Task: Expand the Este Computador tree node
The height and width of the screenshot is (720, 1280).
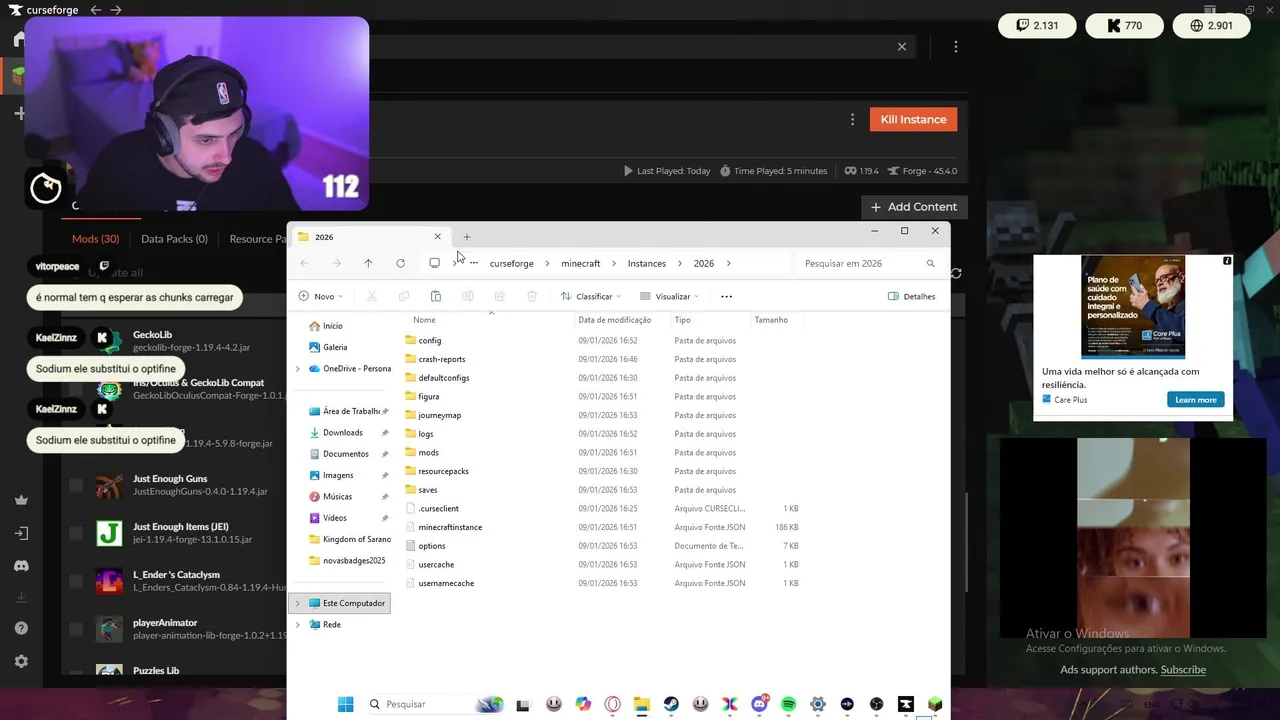Action: pos(297,603)
